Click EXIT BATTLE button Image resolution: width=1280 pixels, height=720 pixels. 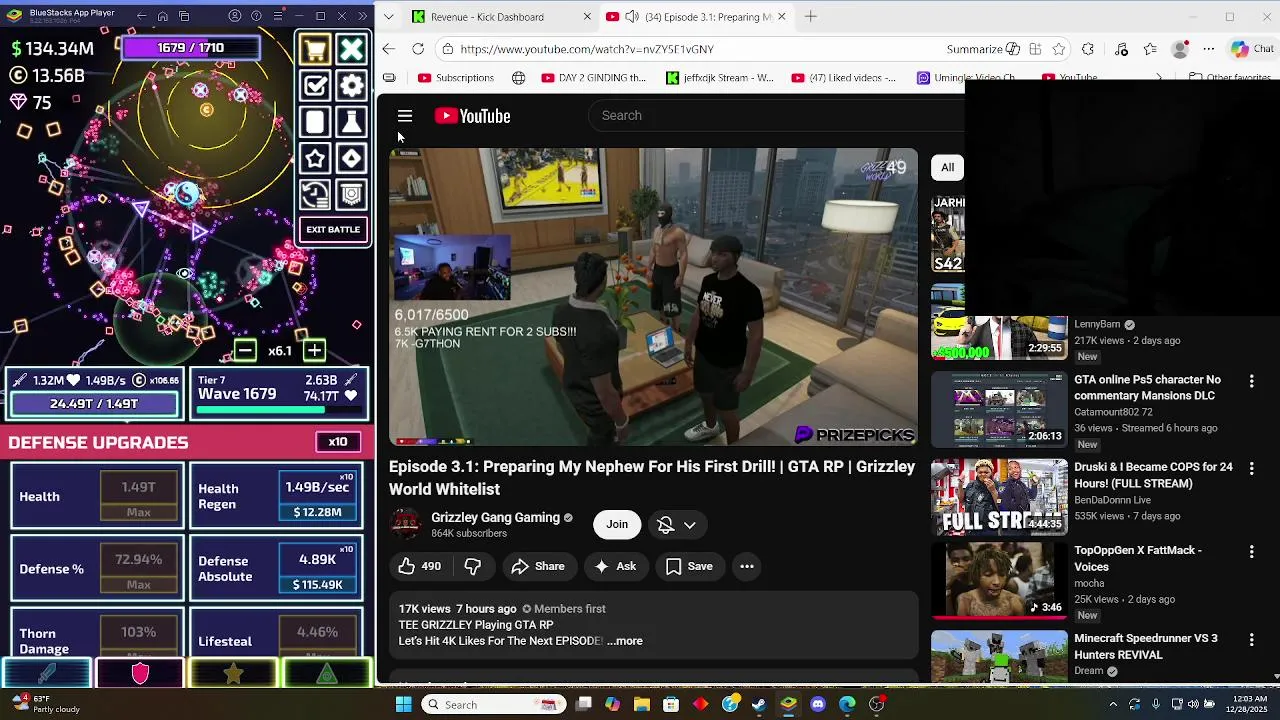pyautogui.click(x=333, y=230)
